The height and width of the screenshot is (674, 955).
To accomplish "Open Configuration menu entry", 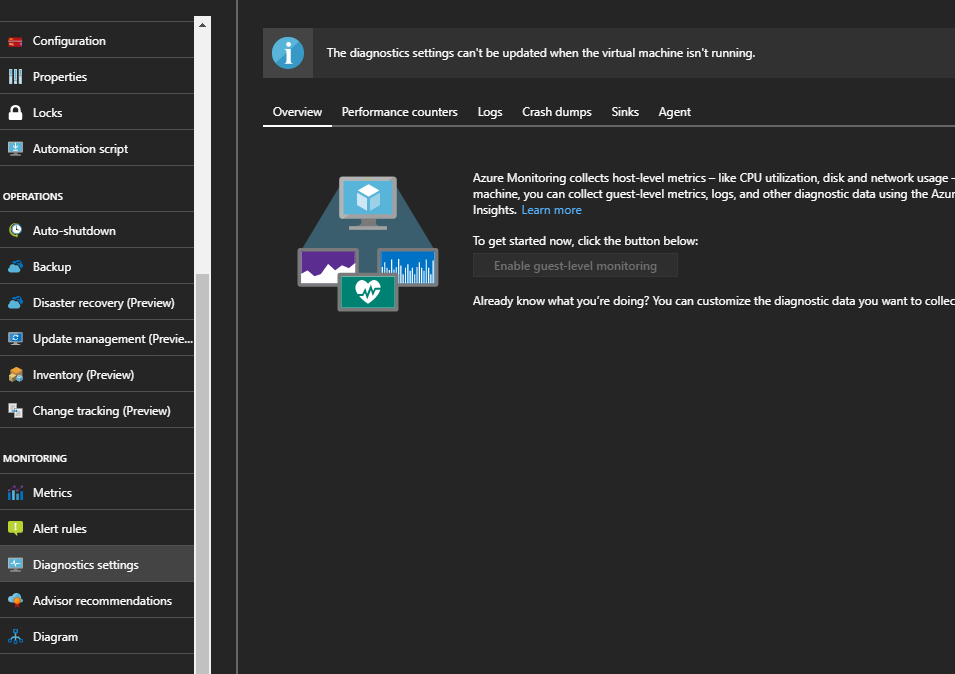I will (97, 40).
